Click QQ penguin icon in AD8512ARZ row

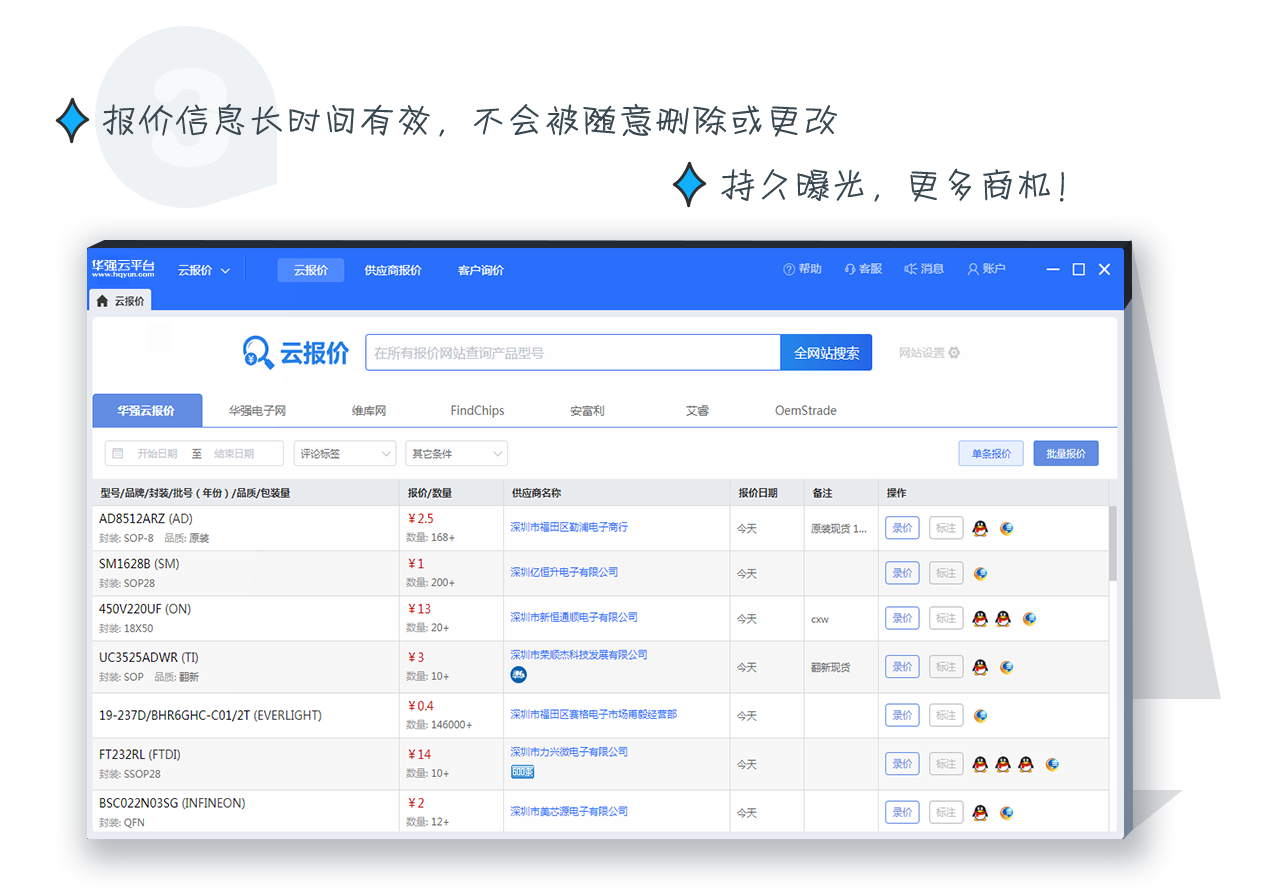coord(980,528)
